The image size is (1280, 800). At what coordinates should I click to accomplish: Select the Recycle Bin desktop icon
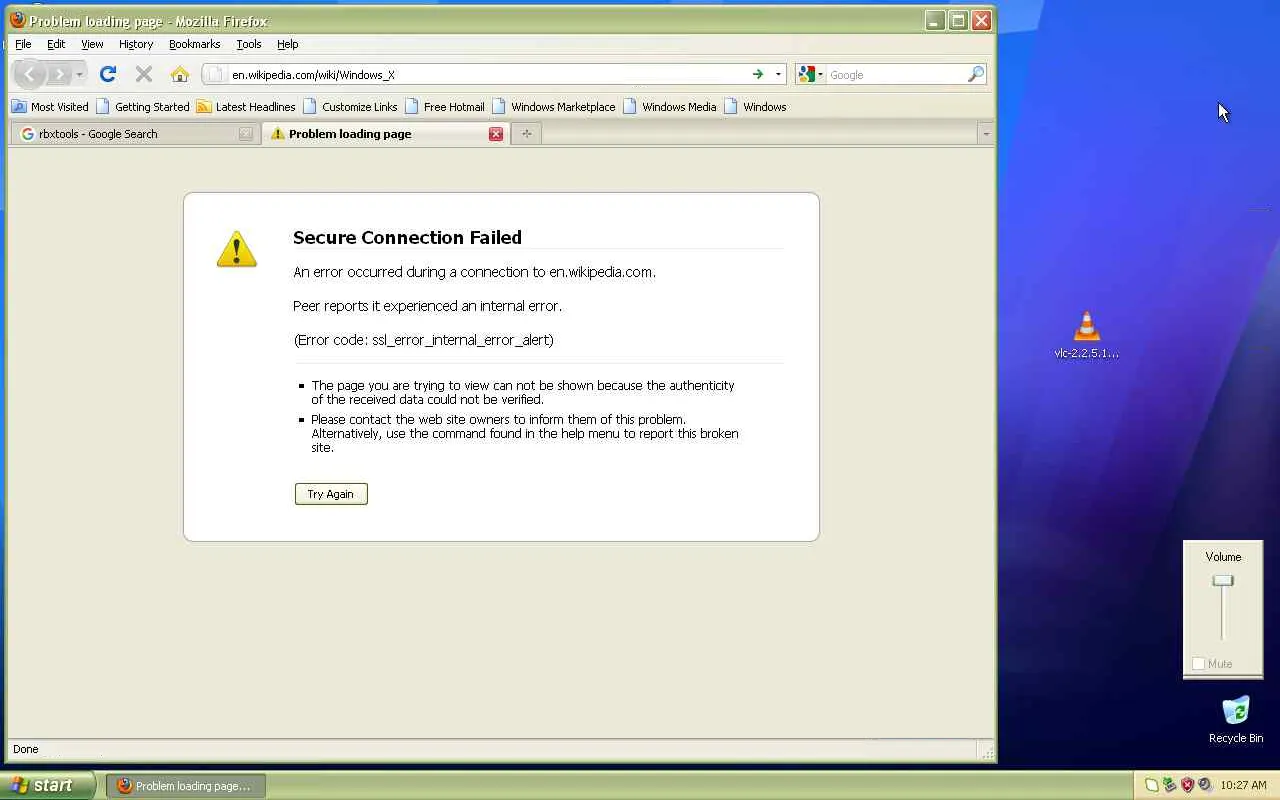coord(1236,720)
